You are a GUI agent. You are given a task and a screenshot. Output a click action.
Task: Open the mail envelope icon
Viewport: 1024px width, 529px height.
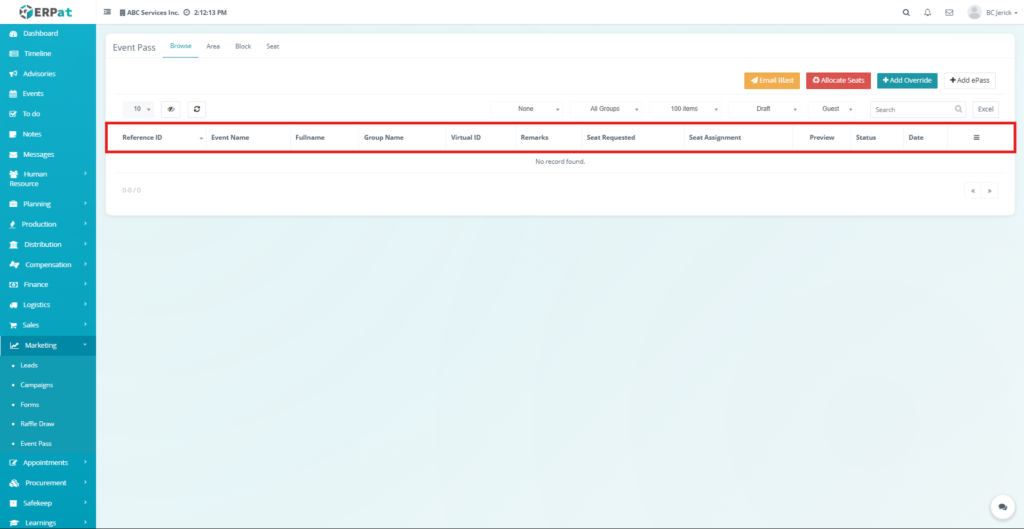pos(949,13)
